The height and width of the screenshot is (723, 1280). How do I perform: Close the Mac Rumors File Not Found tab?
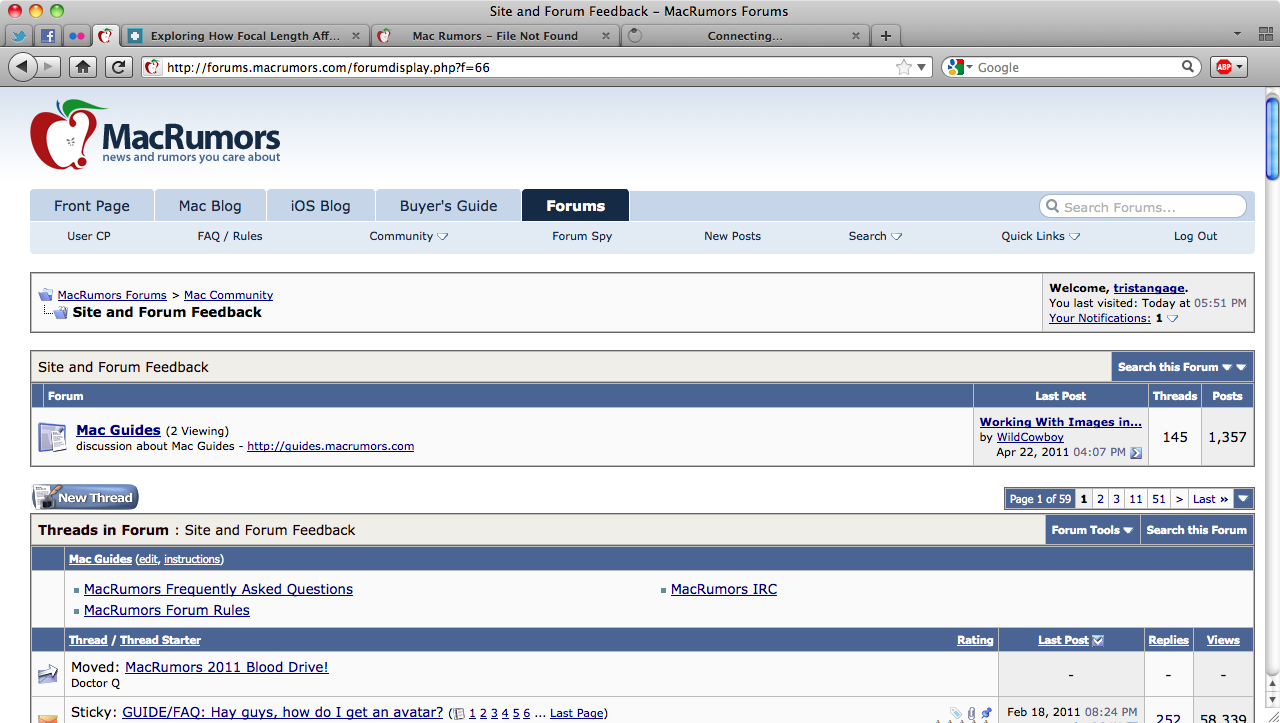(606, 36)
